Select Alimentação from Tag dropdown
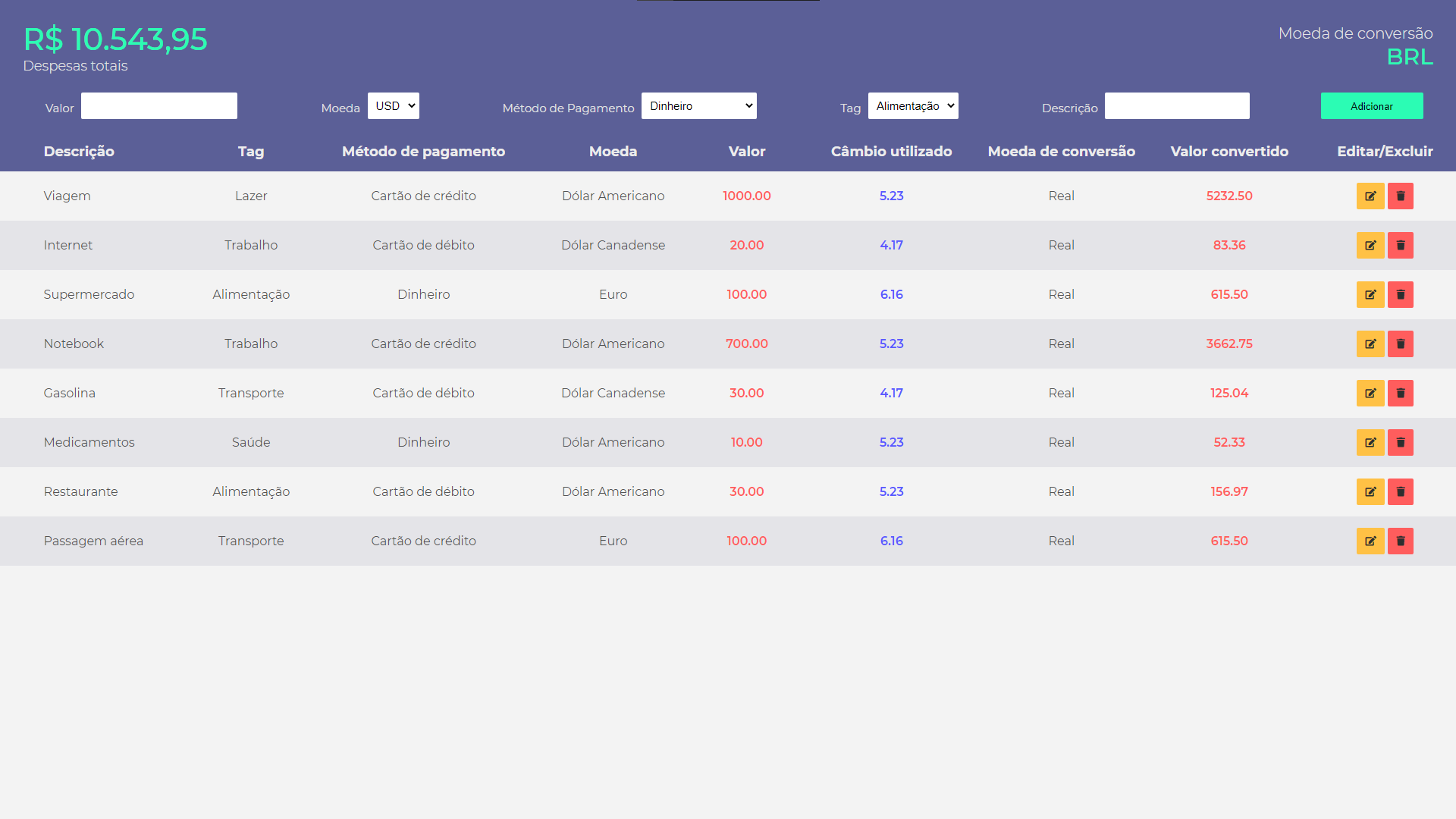Viewport: 1456px width, 819px height. click(910, 106)
